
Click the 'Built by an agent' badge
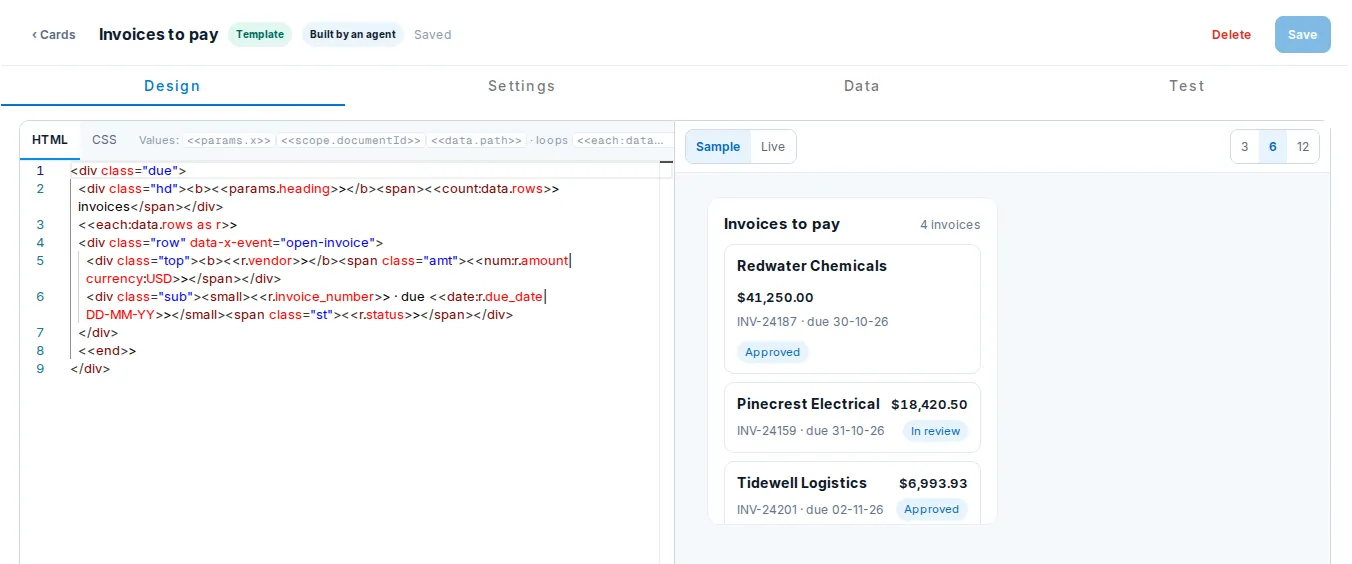[x=353, y=34]
